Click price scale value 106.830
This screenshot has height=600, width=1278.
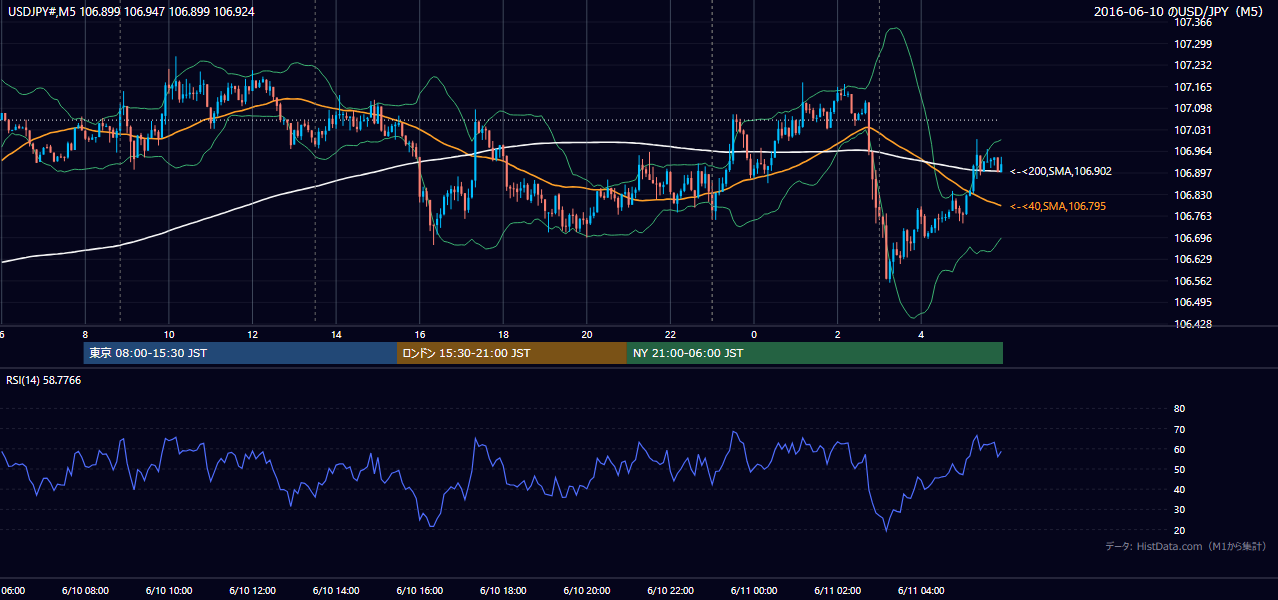pyautogui.click(x=1194, y=195)
